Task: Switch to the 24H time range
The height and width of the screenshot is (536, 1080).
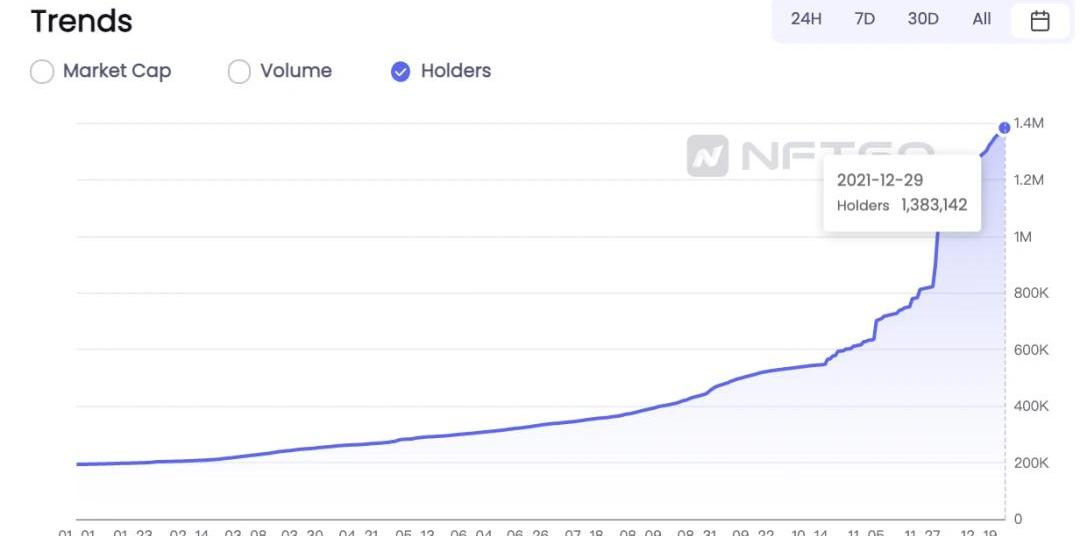Action: (806, 19)
